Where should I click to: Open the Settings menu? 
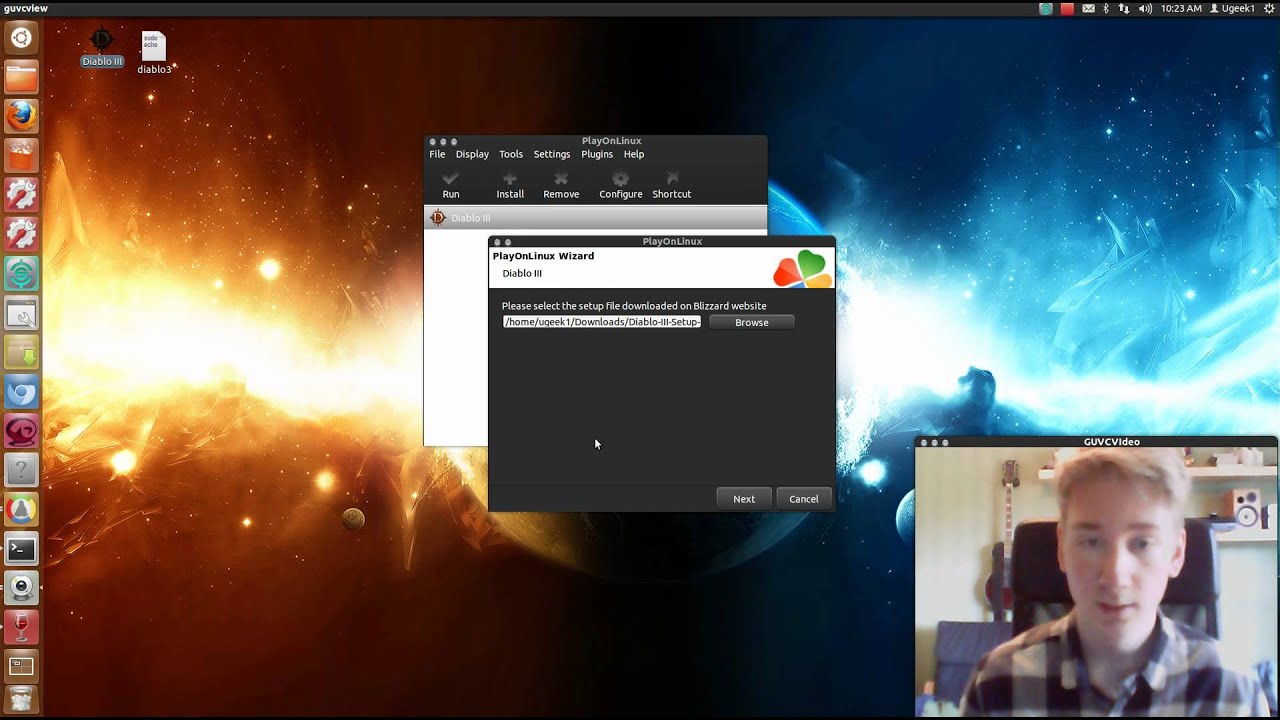tap(551, 154)
